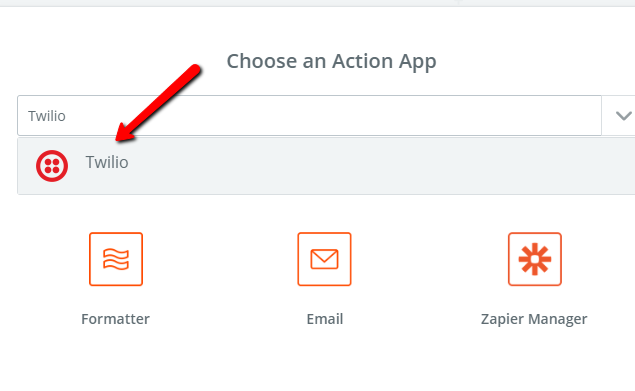Click the Choose an Action App heading
Viewport: 635px width, 391px height.
[x=331, y=62]
